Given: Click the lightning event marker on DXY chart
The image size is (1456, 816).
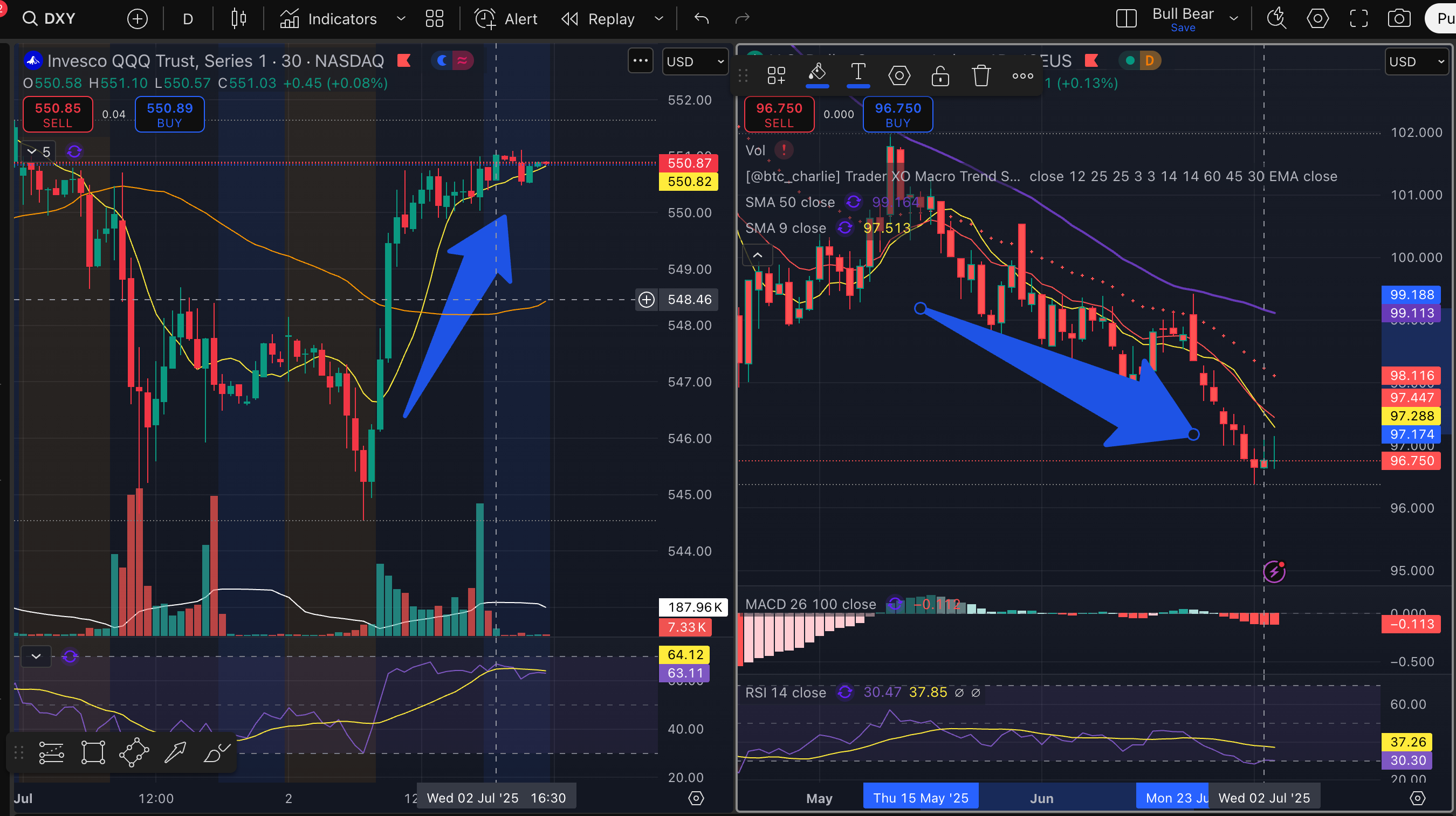Looking at the screenshot, I should (x=1274, y=571).
